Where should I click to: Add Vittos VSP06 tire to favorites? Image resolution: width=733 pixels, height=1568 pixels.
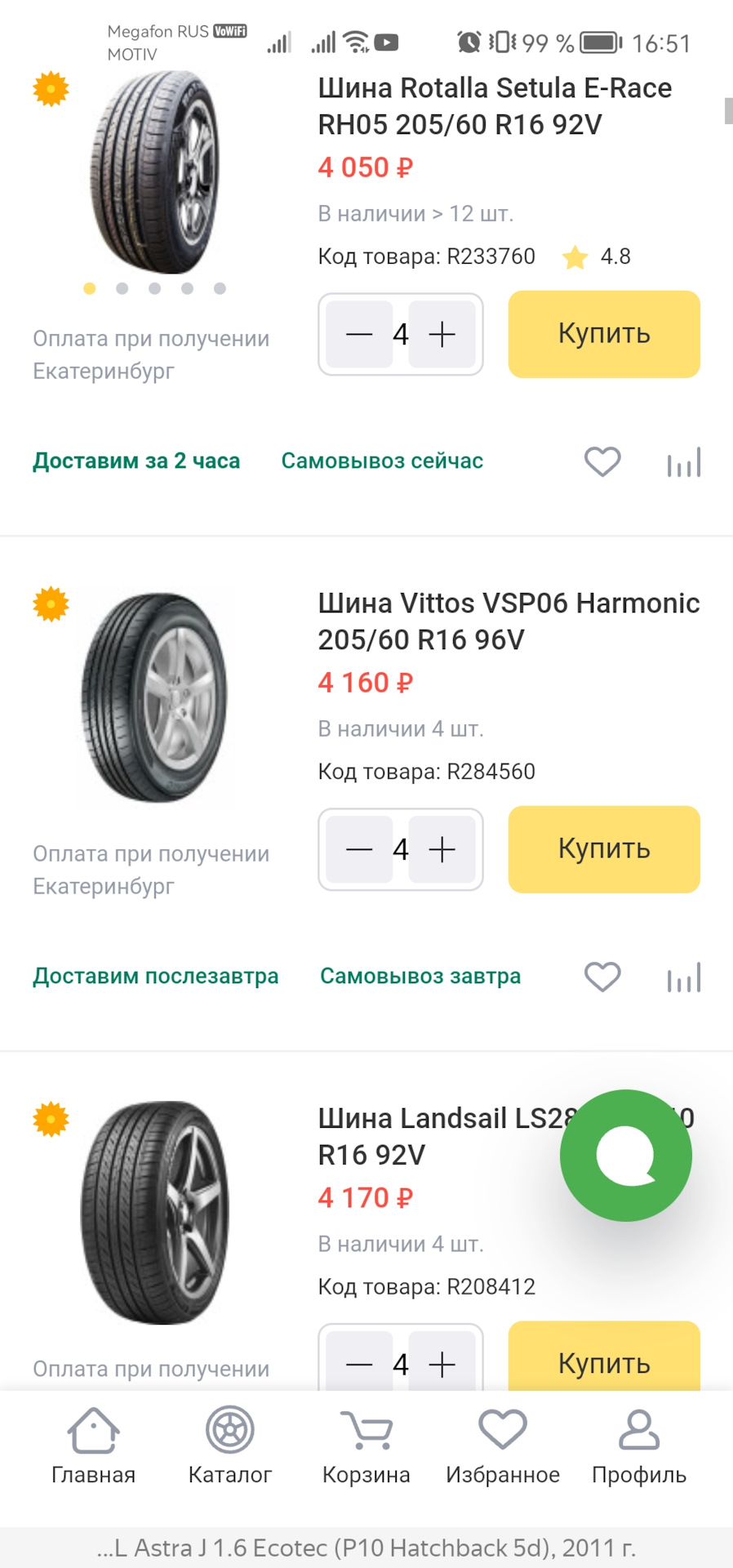[602, 978]
